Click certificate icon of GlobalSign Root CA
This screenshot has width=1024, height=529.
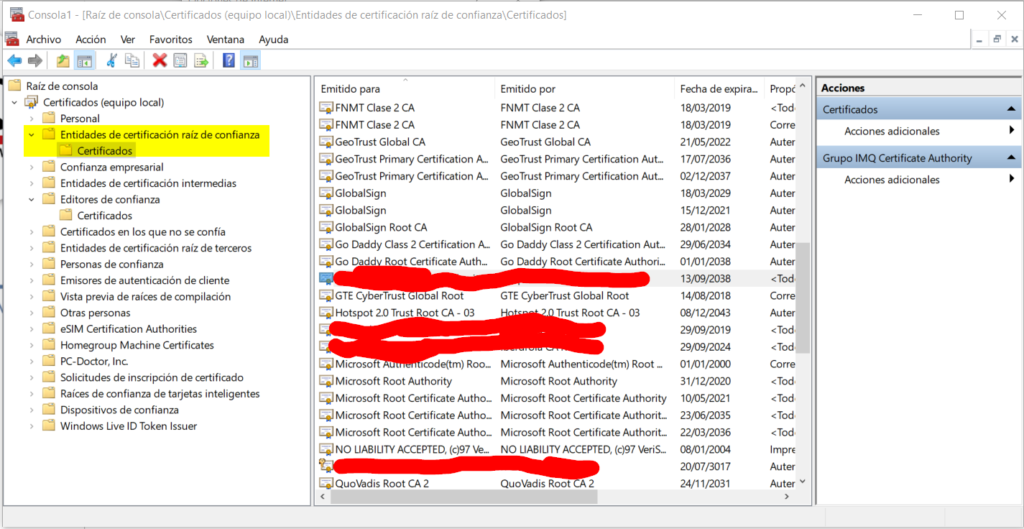326,227
